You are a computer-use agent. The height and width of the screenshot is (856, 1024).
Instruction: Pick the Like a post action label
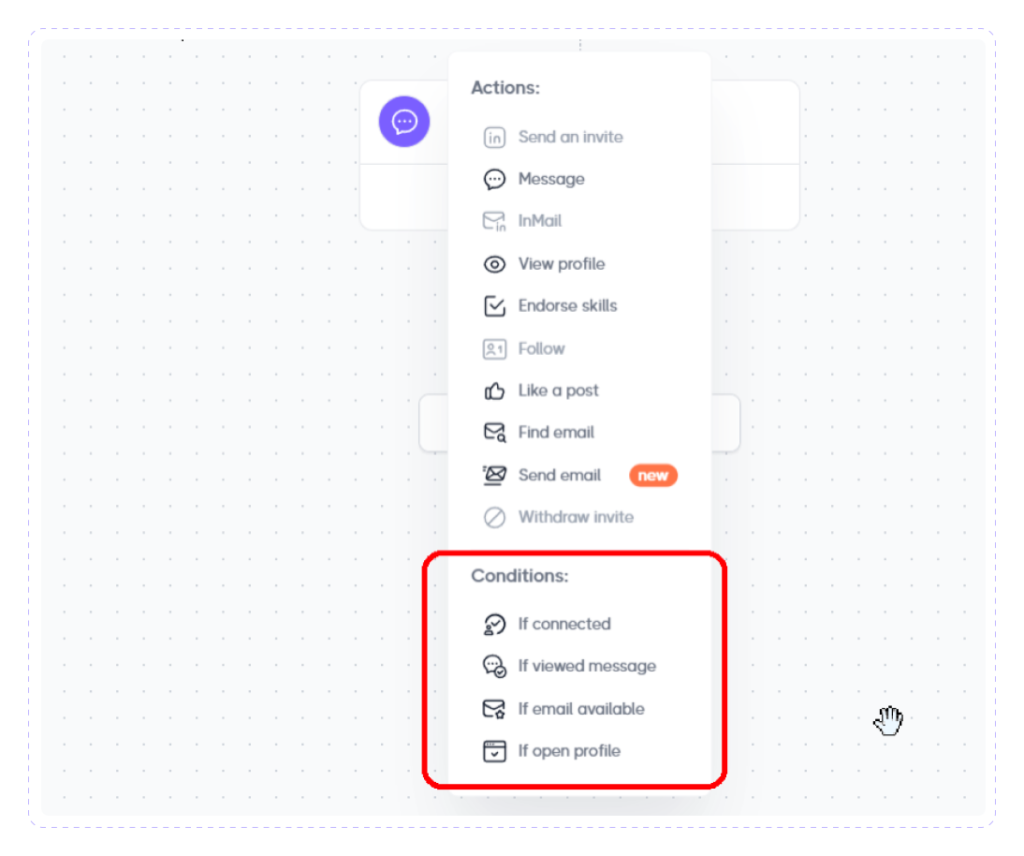pos(558,391)
